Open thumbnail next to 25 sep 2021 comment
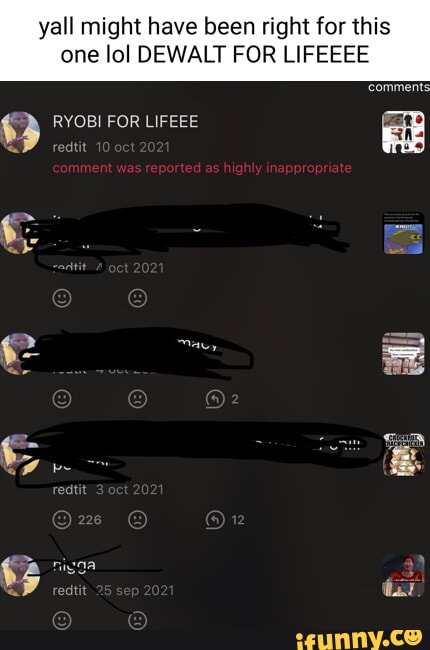430x650 pixels. [403, 575]
